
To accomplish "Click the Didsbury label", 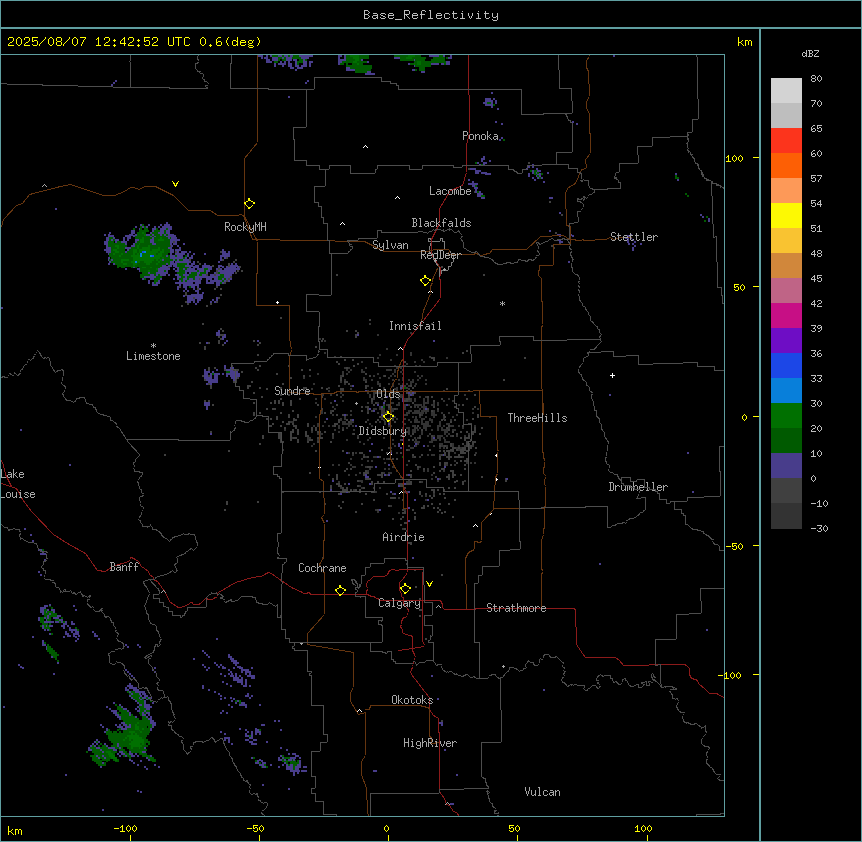I will (382, 431).
